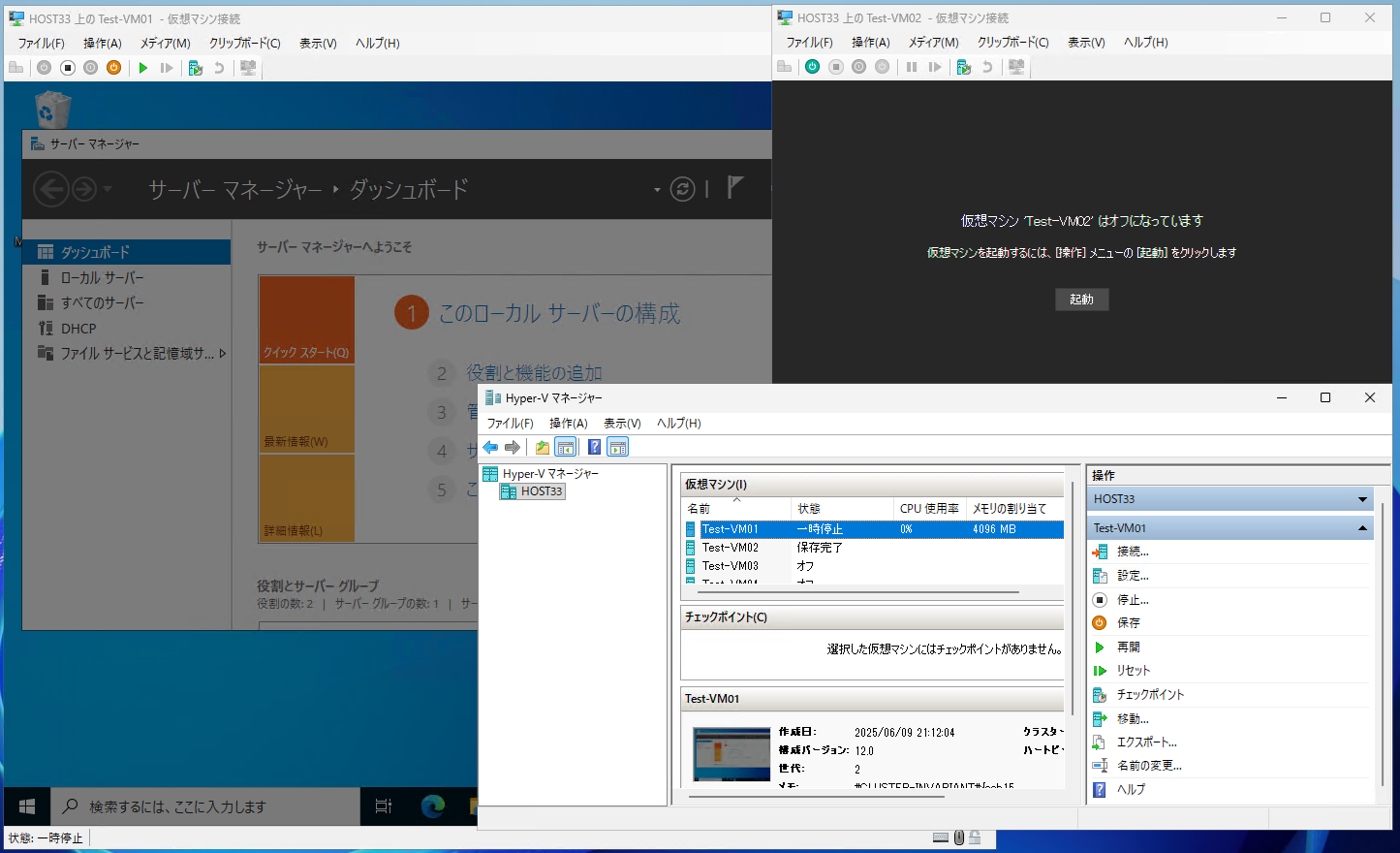Open 設定... for Test-VM01

click(x=1133, y=576)
